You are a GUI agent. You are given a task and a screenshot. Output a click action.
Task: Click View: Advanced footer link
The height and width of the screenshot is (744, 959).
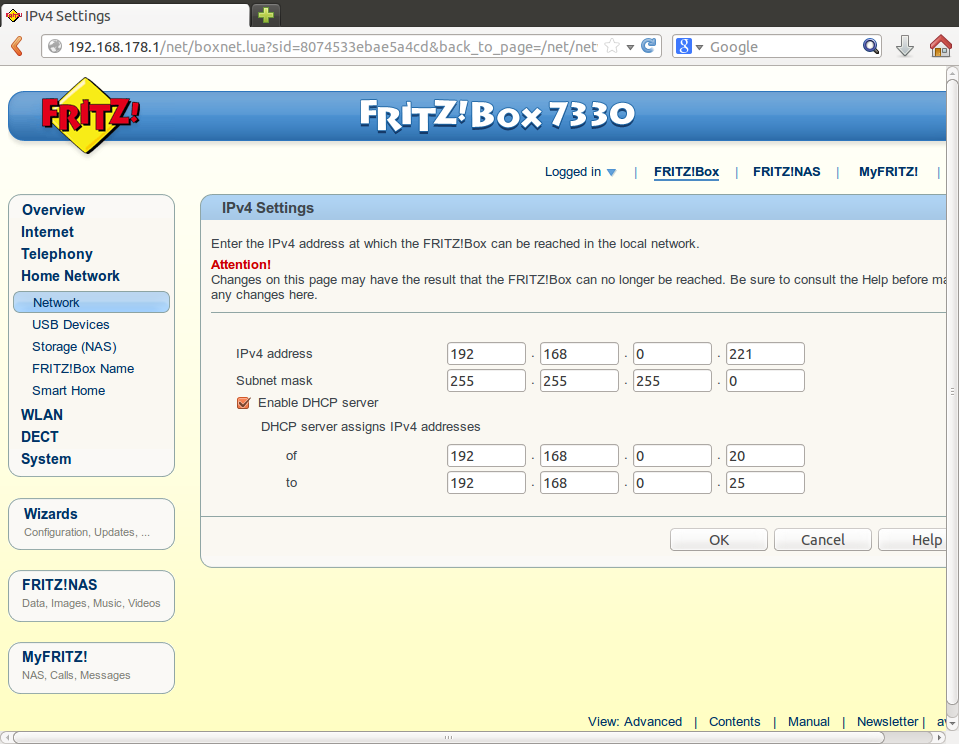click(635, 721)
